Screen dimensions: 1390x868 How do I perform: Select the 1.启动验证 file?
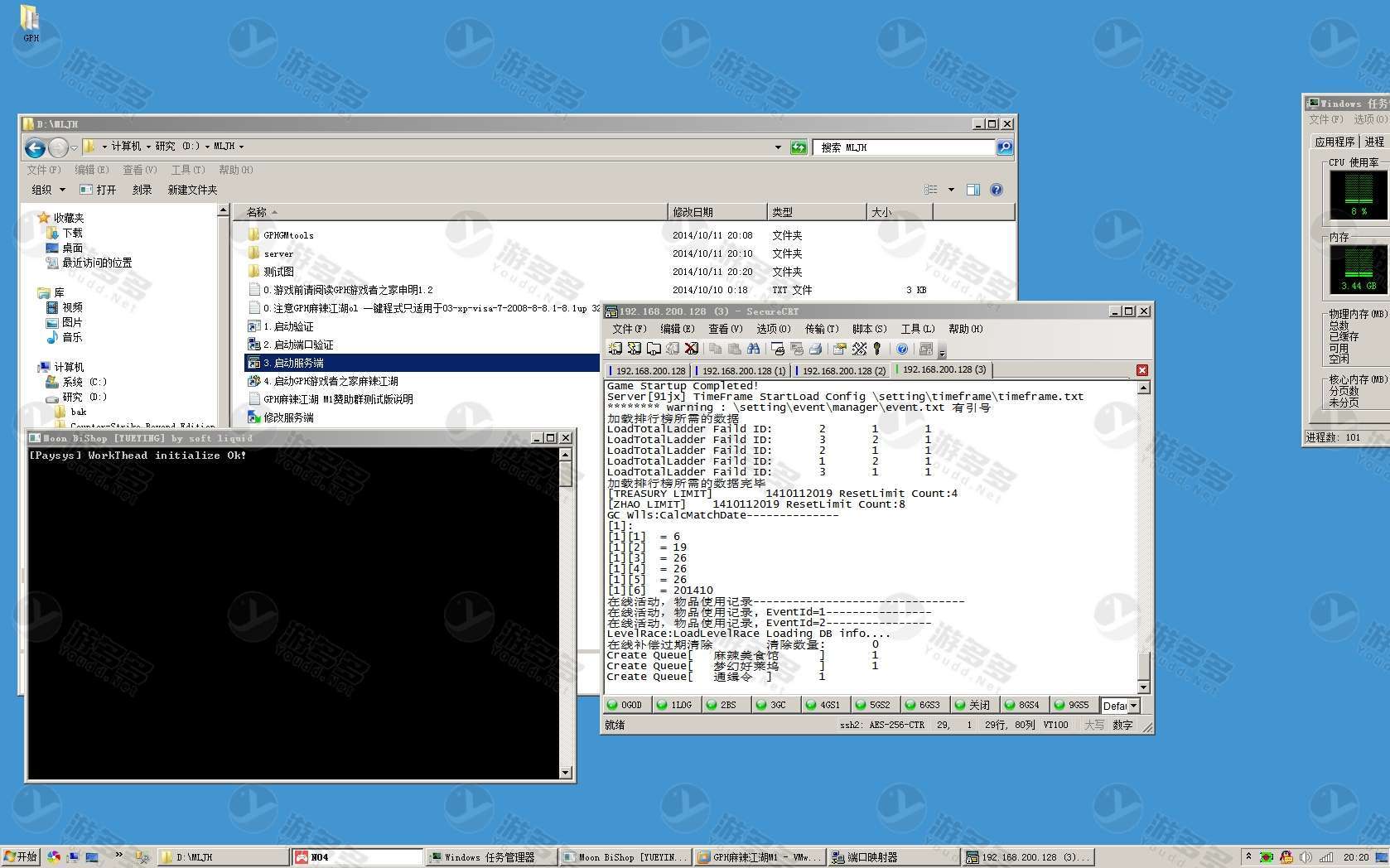point(288,326)
